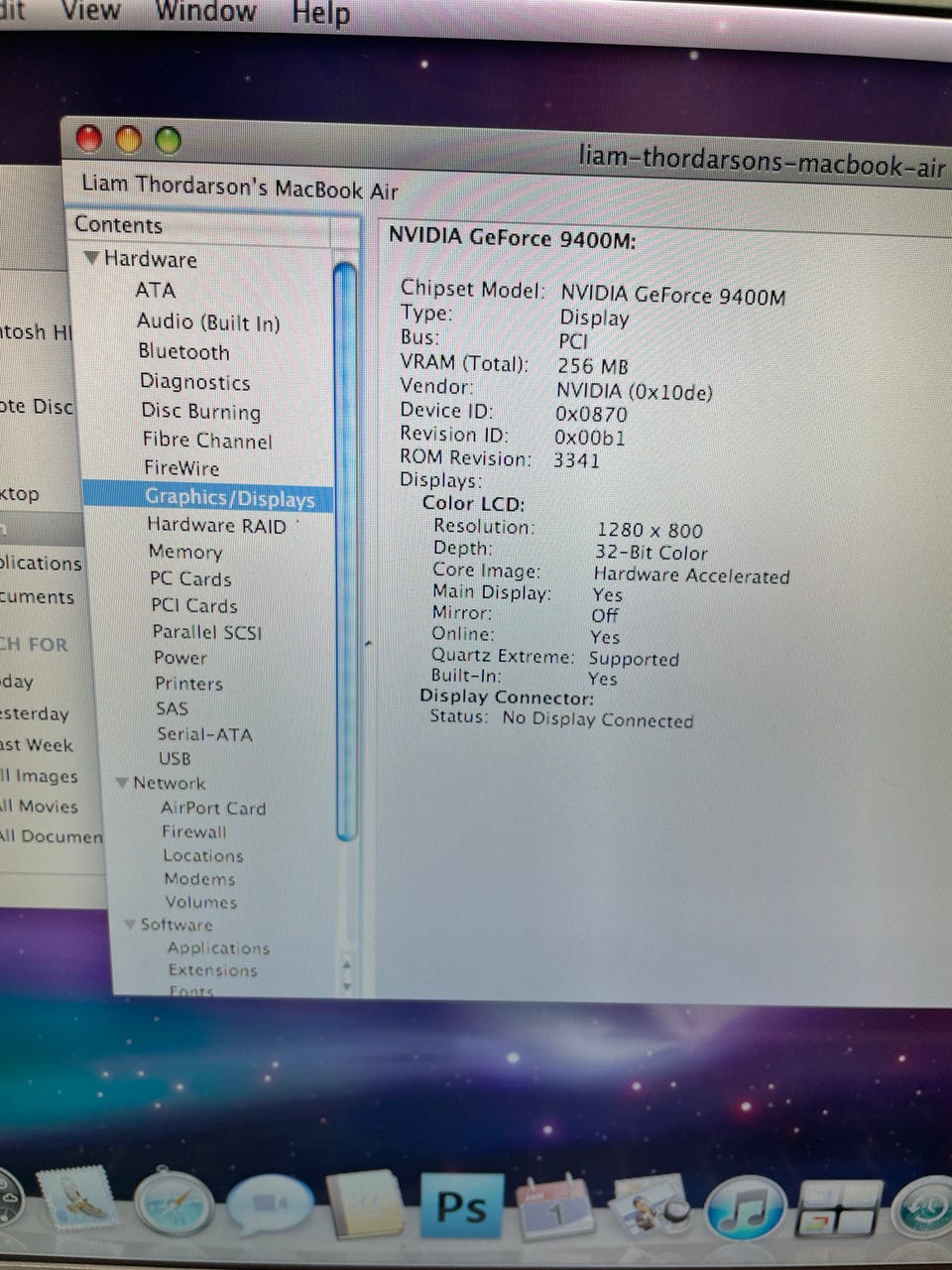Select FireWire in Hardware list

click(x=181, y=467)
